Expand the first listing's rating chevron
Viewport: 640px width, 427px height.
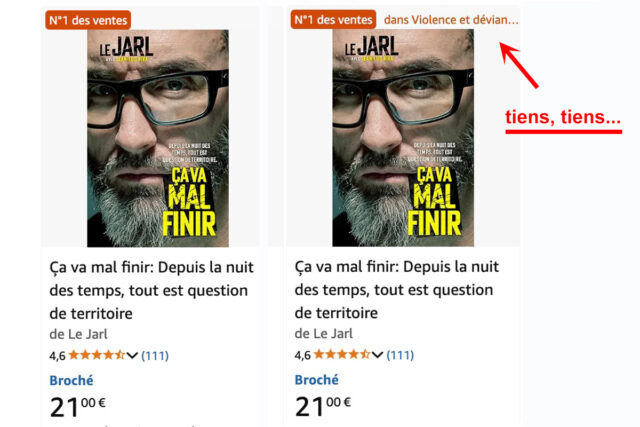tap(132, 356)
